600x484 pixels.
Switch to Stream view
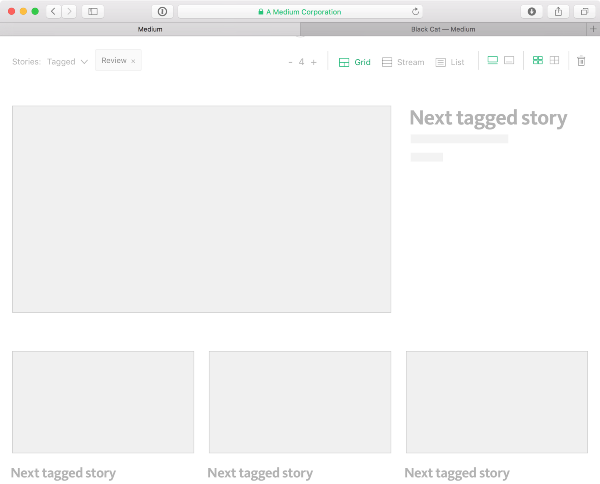pos(403,62)
